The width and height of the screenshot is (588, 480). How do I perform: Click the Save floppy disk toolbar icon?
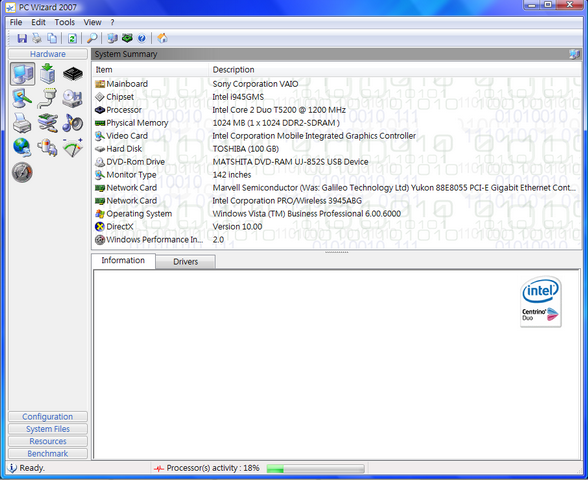click(x=22, y=38)
